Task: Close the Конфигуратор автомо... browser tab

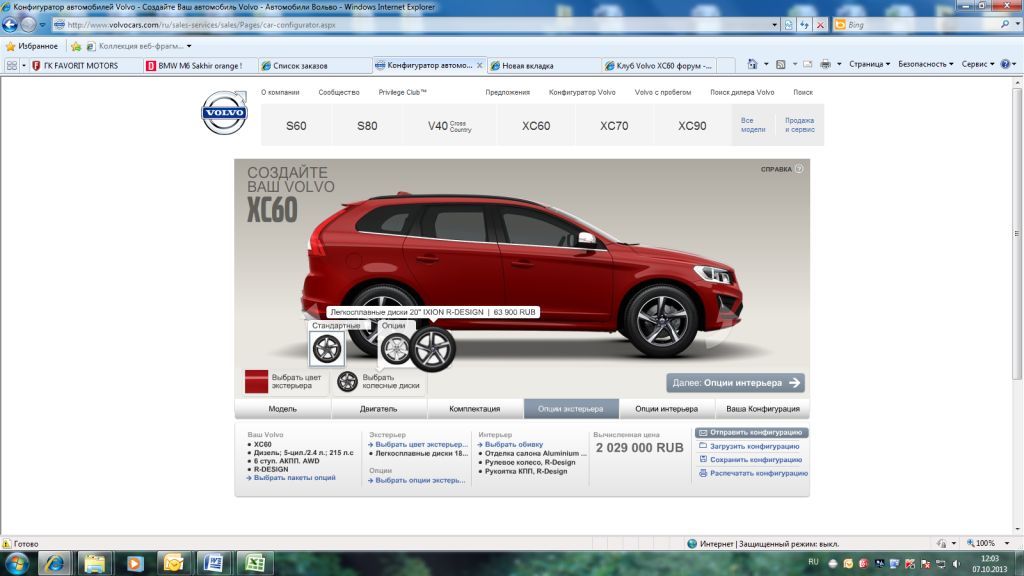Action: point(479,65)
